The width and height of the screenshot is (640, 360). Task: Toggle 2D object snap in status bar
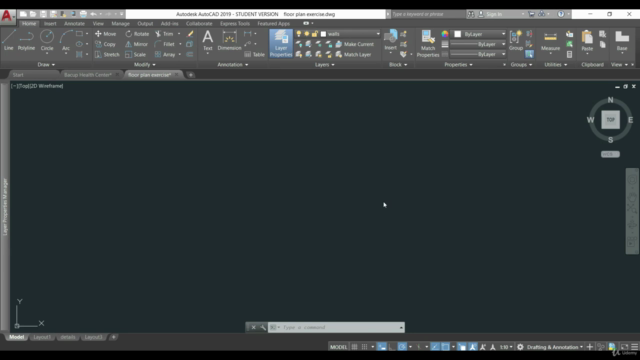point(445,347)
